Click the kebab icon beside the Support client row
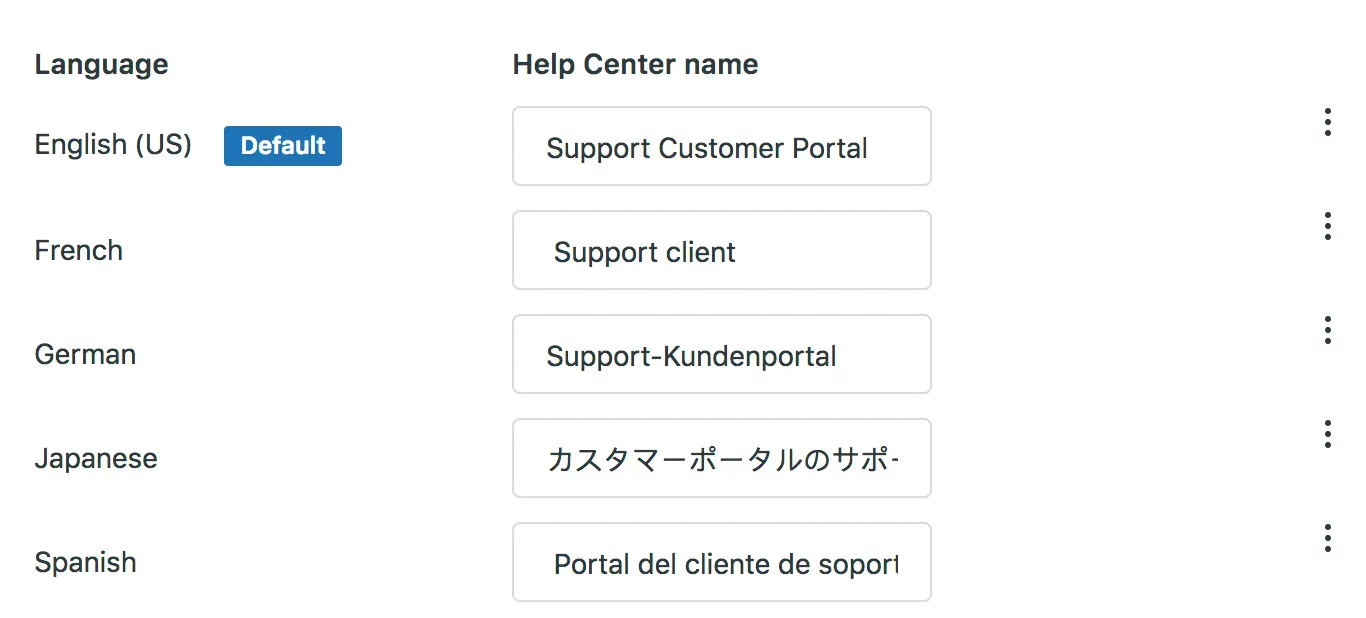This screenshot has height=618, width=1366. click(1328, 226)
